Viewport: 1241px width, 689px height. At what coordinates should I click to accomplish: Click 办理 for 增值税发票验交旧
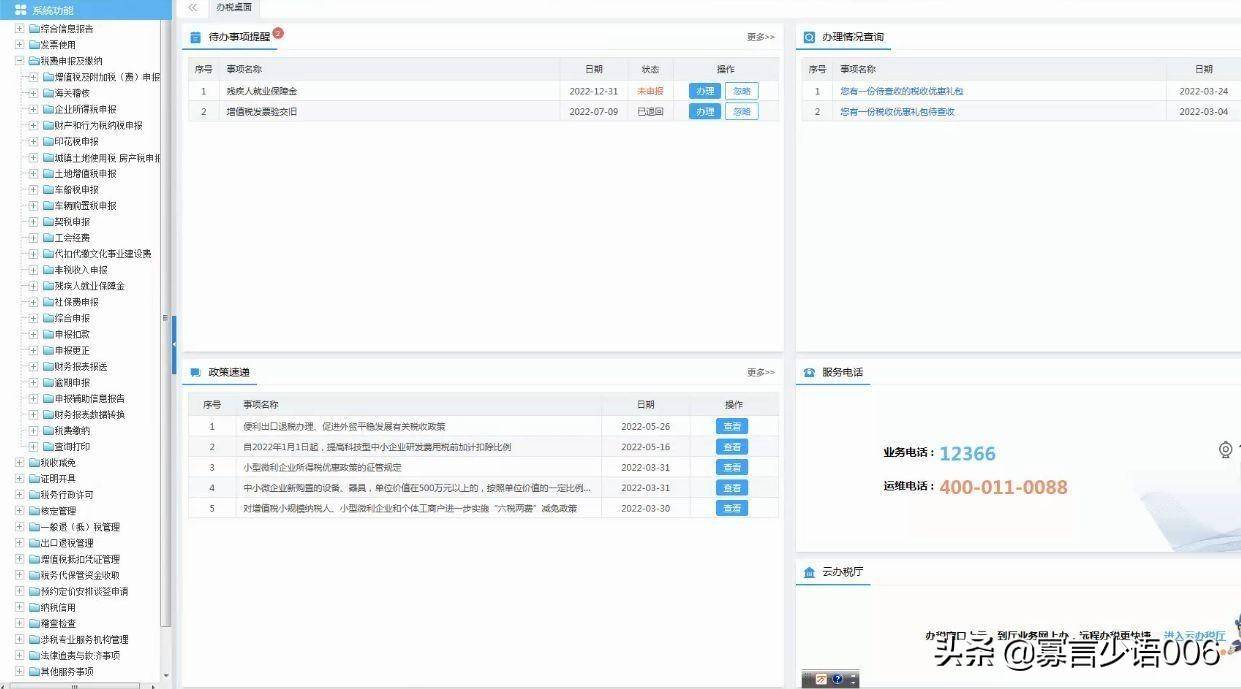click(x=705, y=112)
